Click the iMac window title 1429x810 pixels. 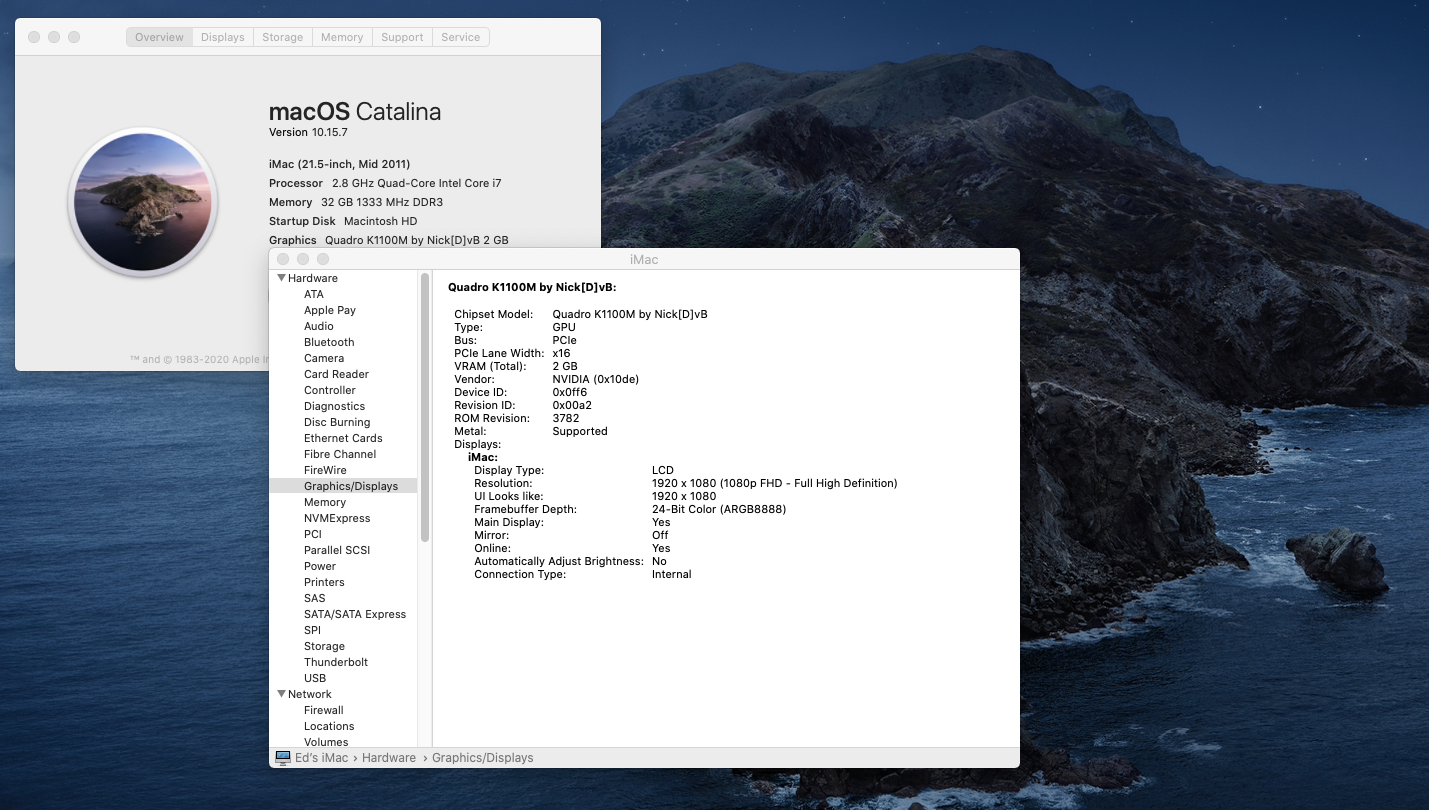click(x=644, y=259)
